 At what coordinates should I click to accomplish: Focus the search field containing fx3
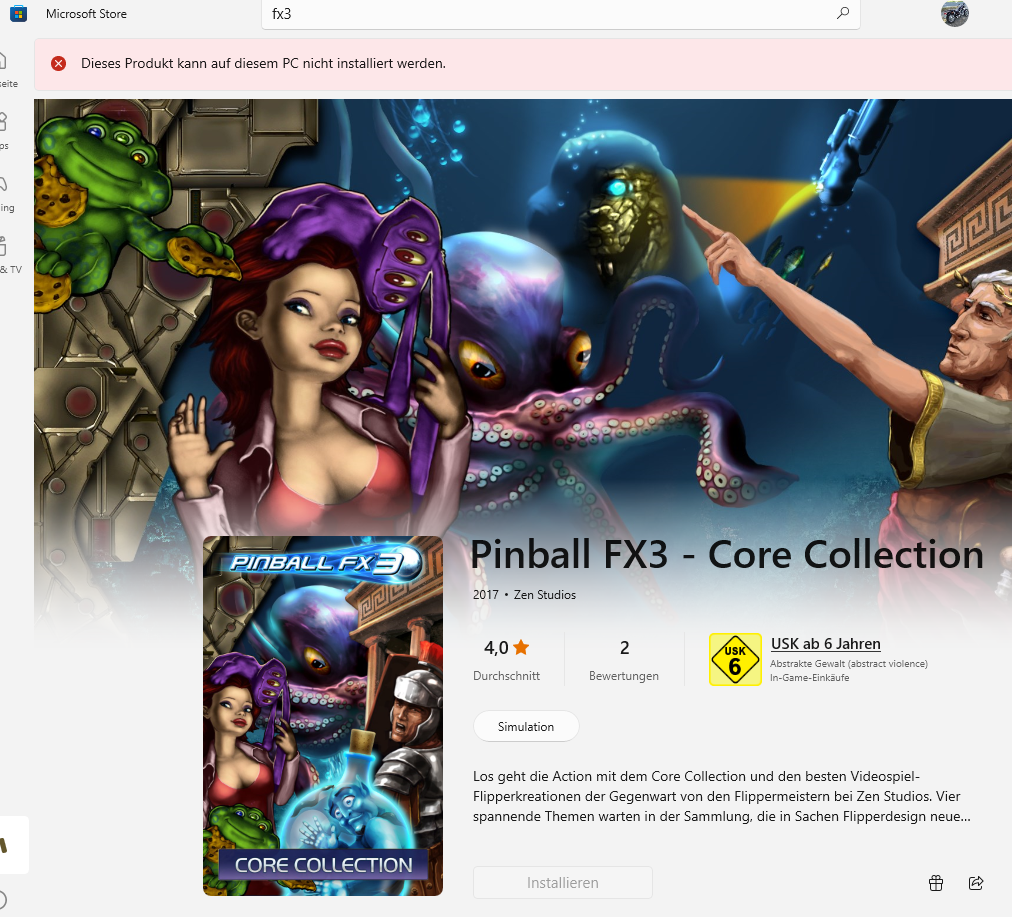pos(560,14)
